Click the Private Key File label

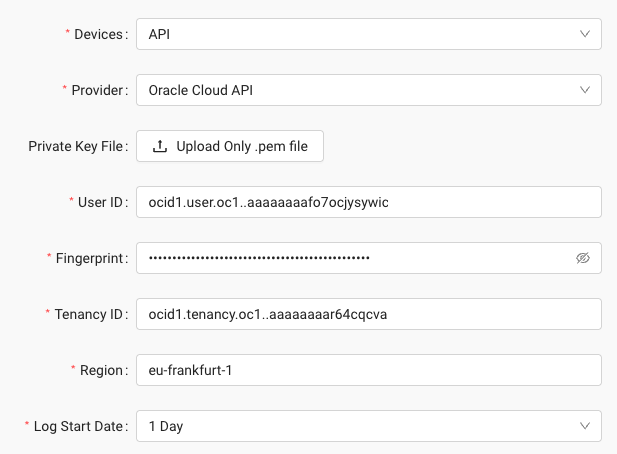[76, 146]
